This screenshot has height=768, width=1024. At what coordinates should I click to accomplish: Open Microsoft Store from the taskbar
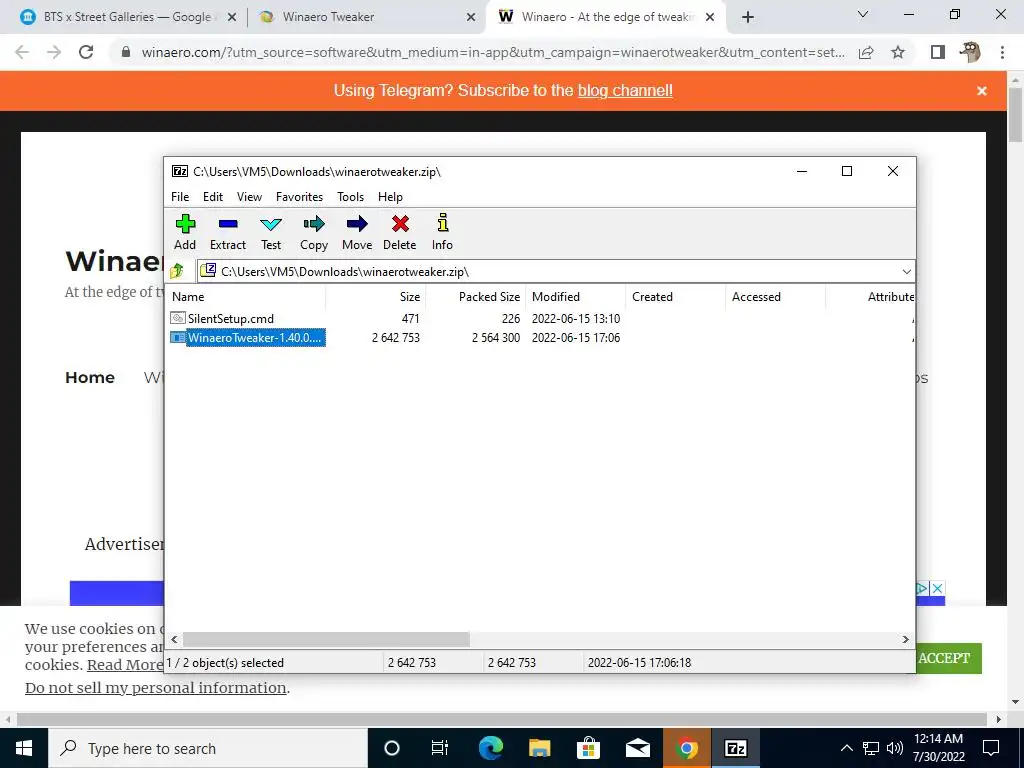coord(588,748)
